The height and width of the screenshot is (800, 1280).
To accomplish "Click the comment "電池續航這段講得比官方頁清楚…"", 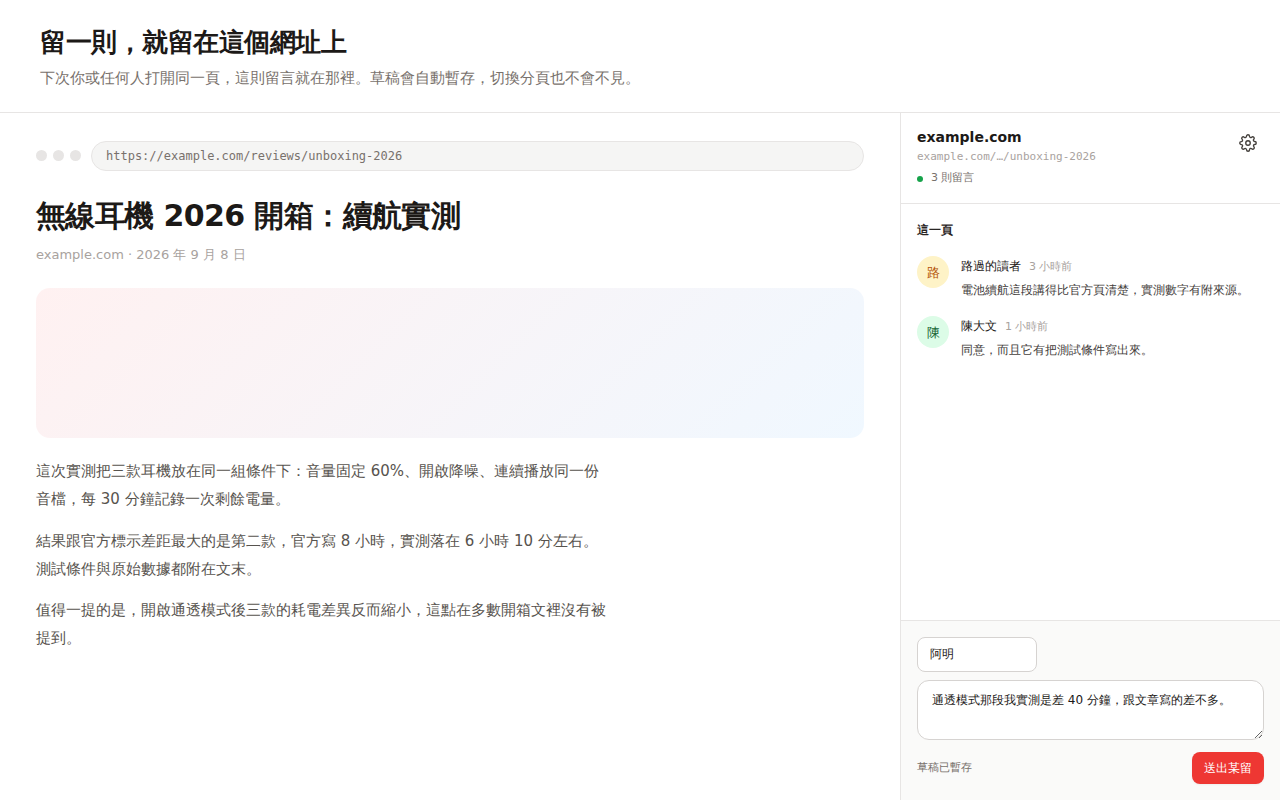I will [1103, 290].
